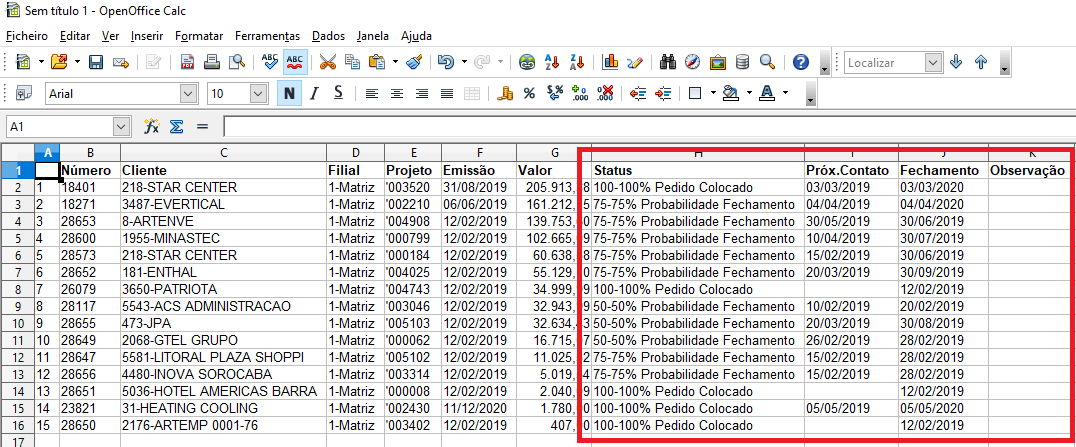Expand the Arial font name dropdown
This screenshot has width=1076, height=447.
coord(188,94)
